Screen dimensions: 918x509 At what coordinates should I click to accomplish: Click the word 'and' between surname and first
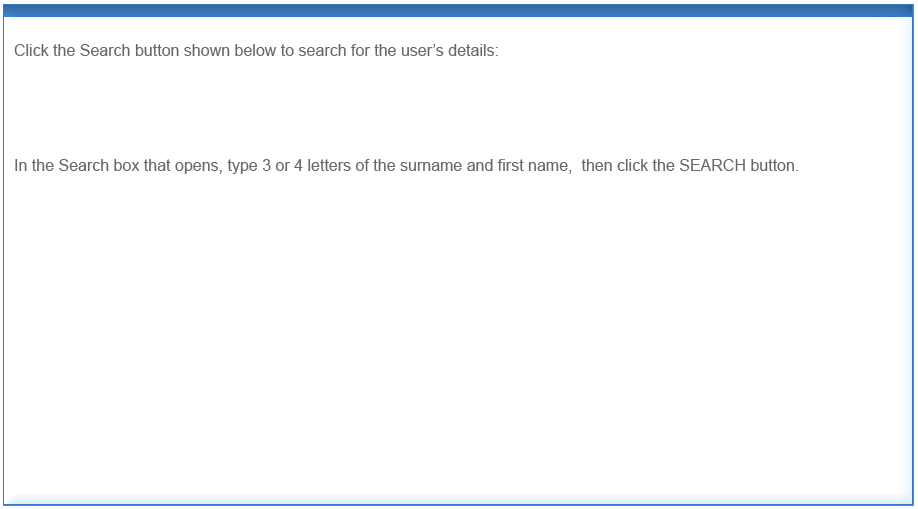point(479,166)
